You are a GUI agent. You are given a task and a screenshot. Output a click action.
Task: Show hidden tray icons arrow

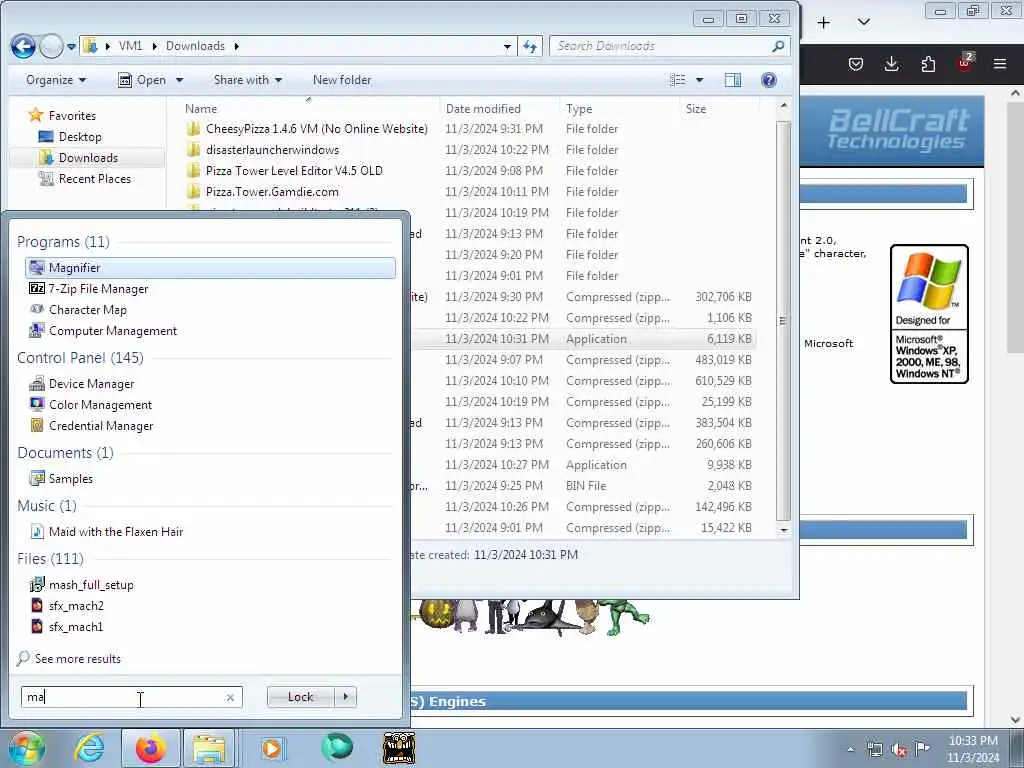pos(850,750)
